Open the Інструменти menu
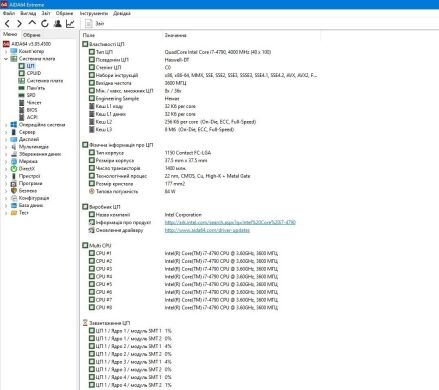Viewport: 439px width, 390px height. (94, 13)
